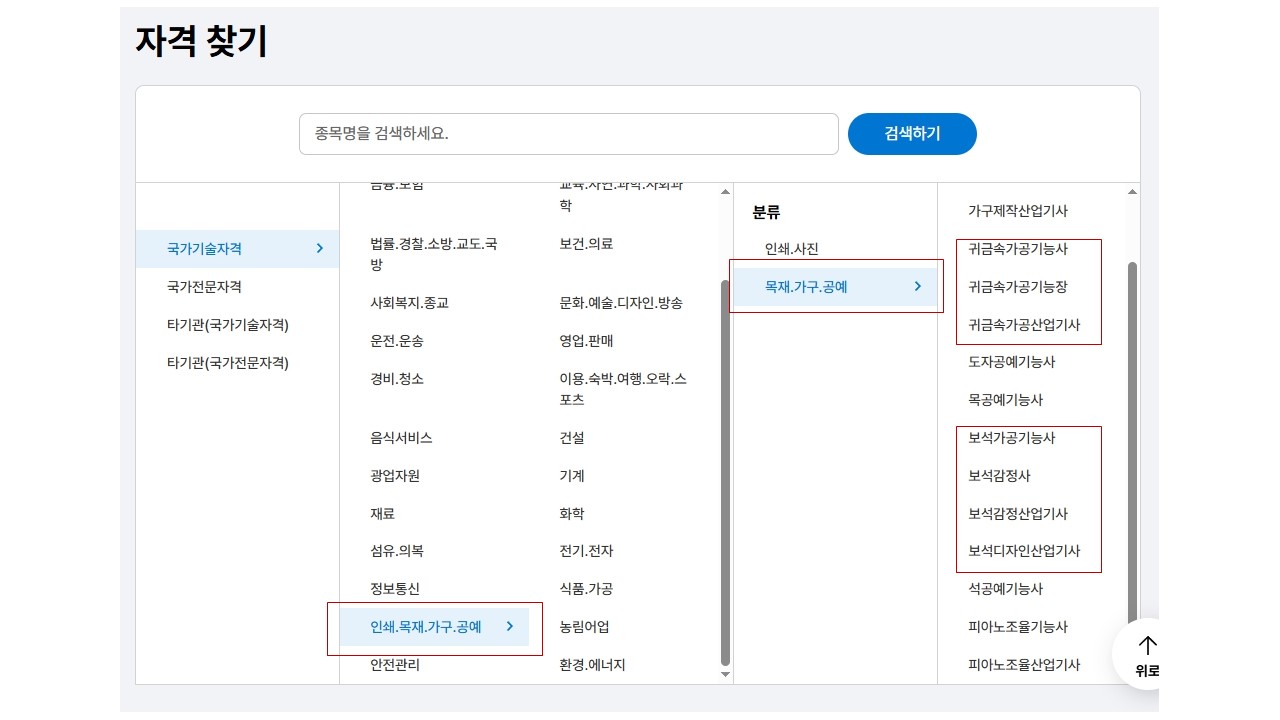Image resolution: width=1280 pixels, height=720 pixels.
Task: Select the 환경.에너지 category
Action: 592,665
